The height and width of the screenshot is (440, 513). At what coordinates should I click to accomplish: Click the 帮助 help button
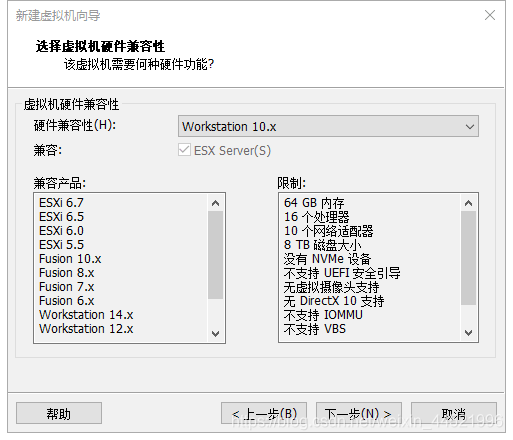(59, 413)
